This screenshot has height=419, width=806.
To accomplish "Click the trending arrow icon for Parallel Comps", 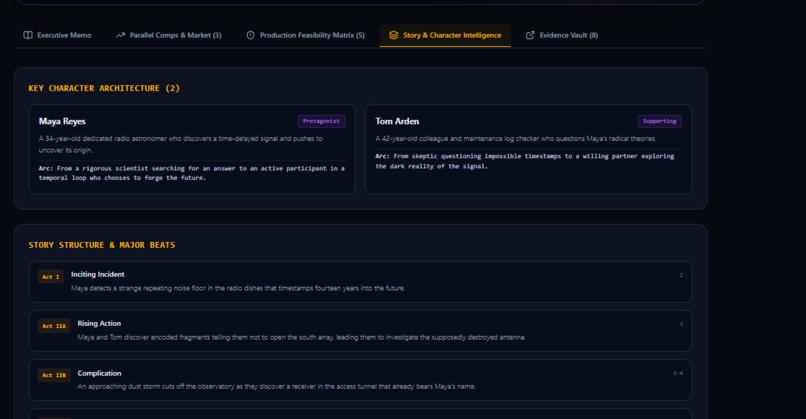I will (x=120, y=35).
